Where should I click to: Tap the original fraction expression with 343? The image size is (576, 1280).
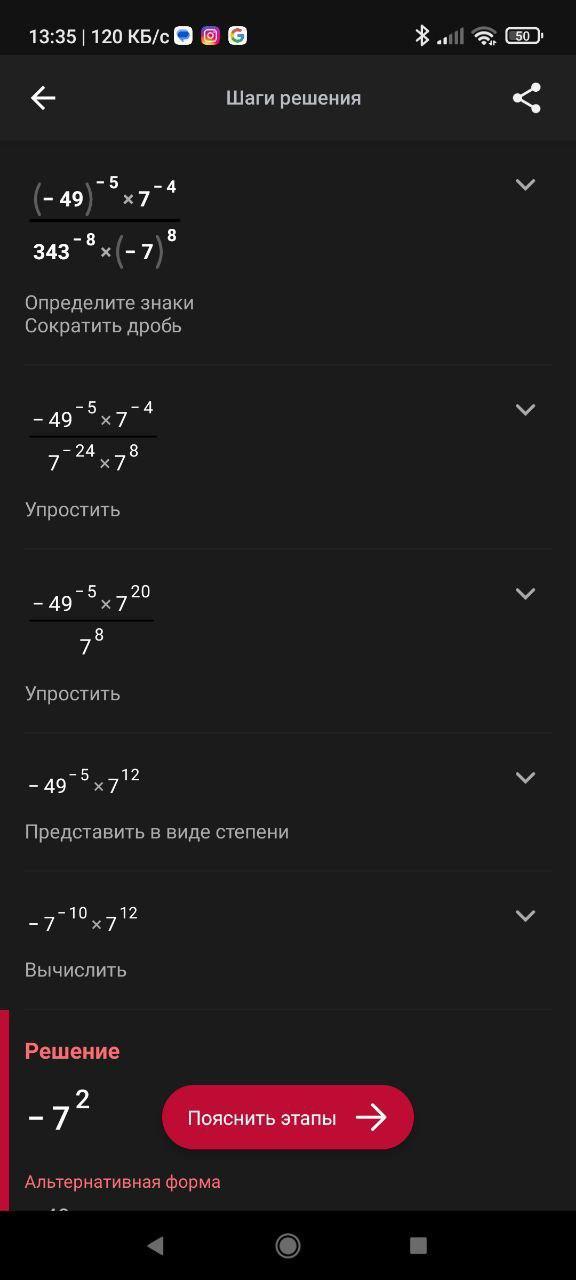coord(105,220)
